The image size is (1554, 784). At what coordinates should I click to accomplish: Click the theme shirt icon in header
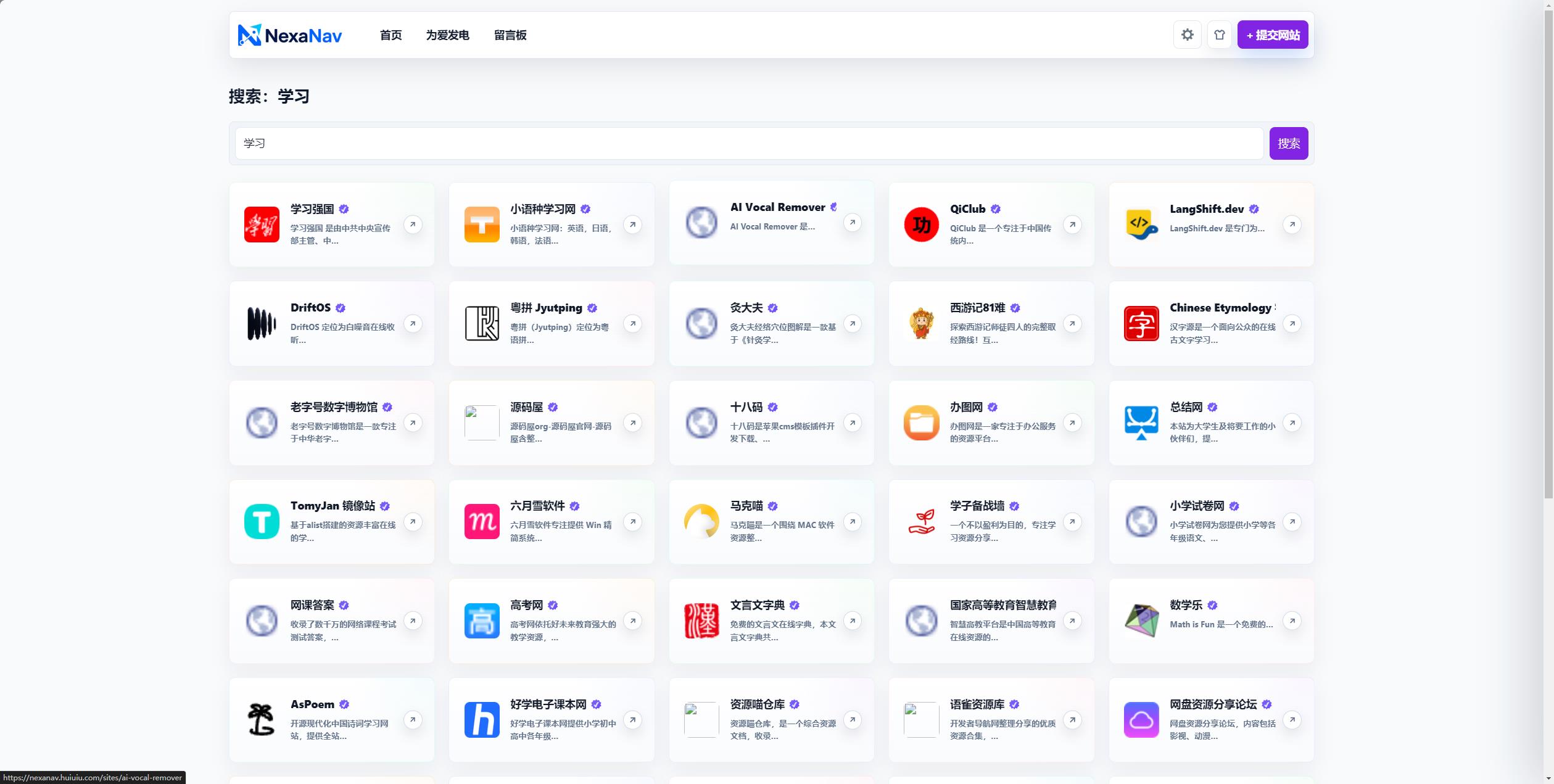point(1219,35)
